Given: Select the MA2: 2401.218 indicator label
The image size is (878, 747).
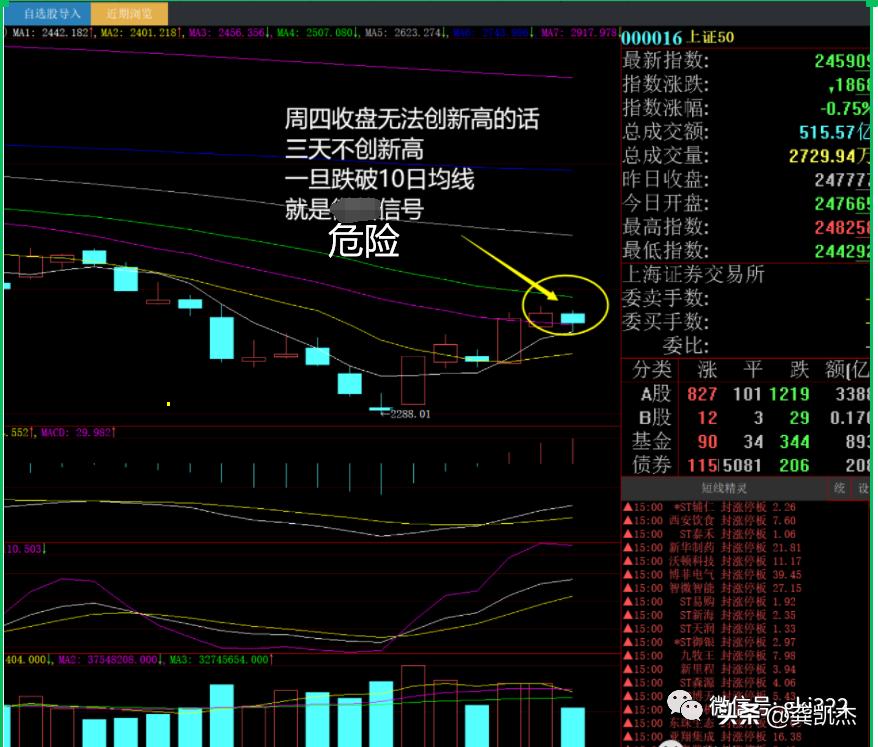Looking at the screenshot, I should [141, 33].
